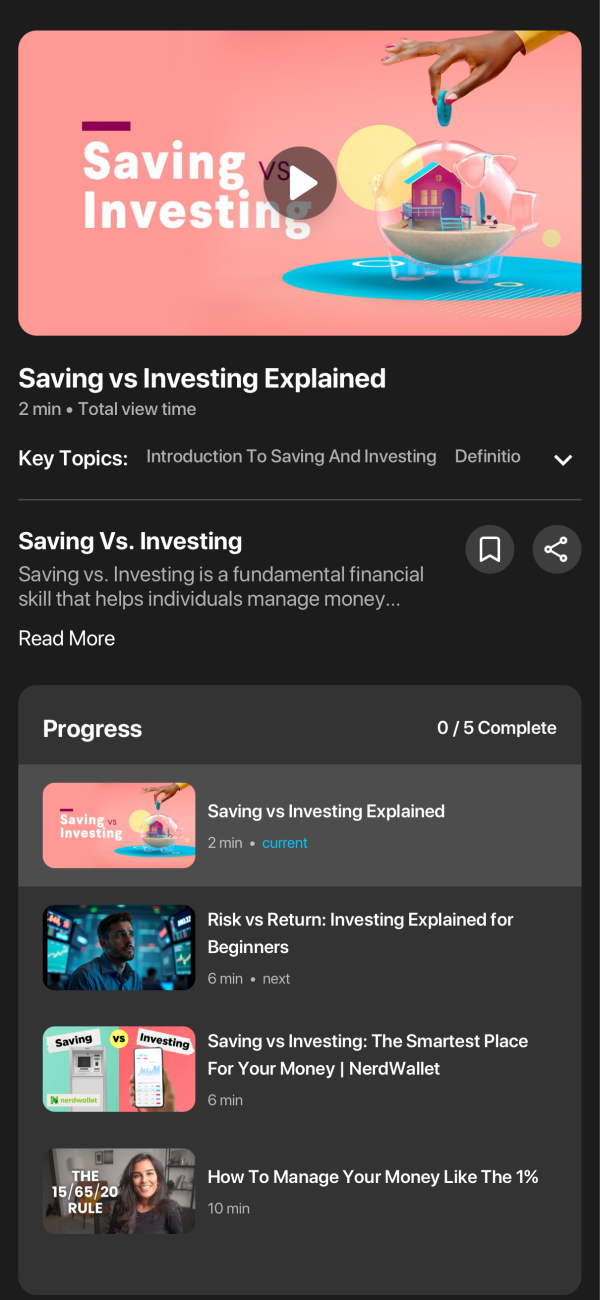Select Risk vs Return: Investing Explained title
This screenshot has height=1300, width=600.
coord(360,933)
